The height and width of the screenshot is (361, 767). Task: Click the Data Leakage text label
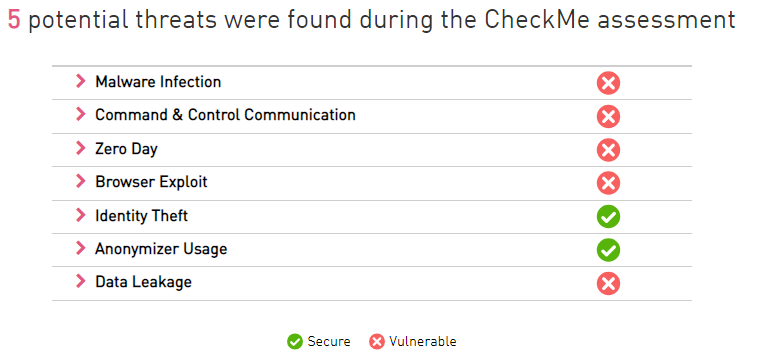pos(143,282)
